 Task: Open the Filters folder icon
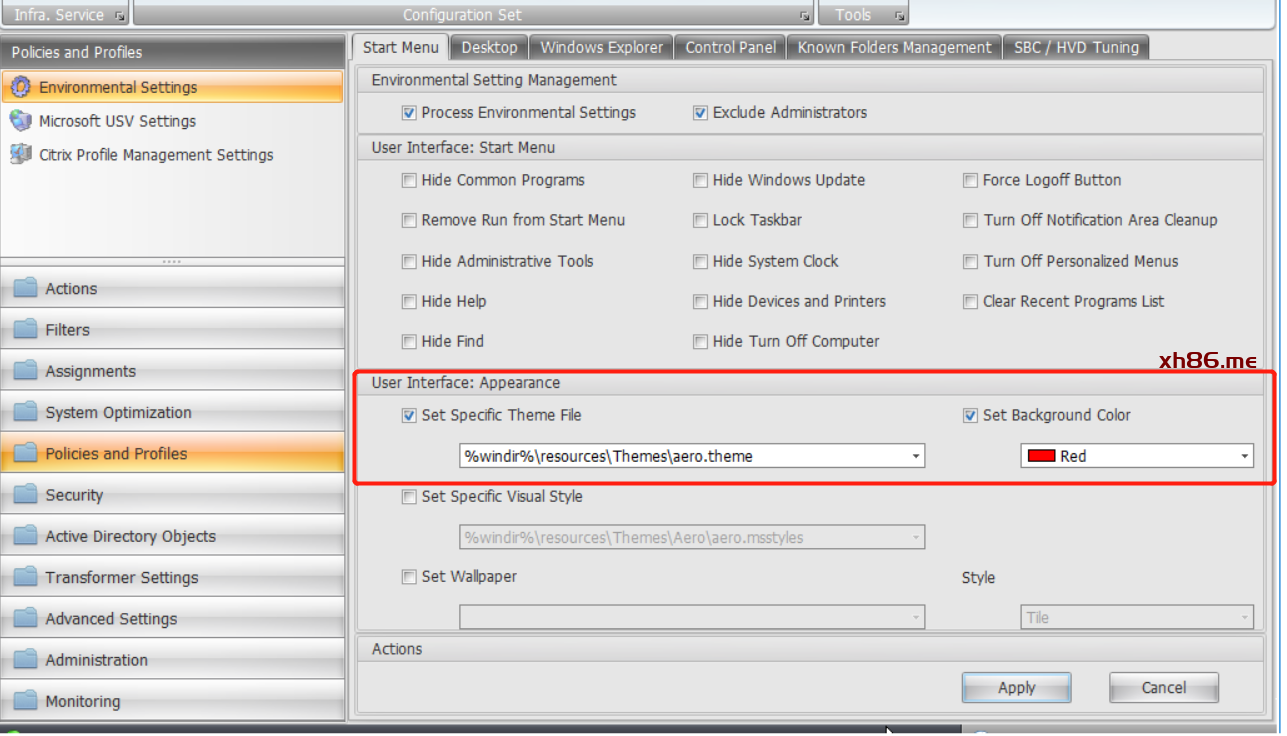point(25,329)
